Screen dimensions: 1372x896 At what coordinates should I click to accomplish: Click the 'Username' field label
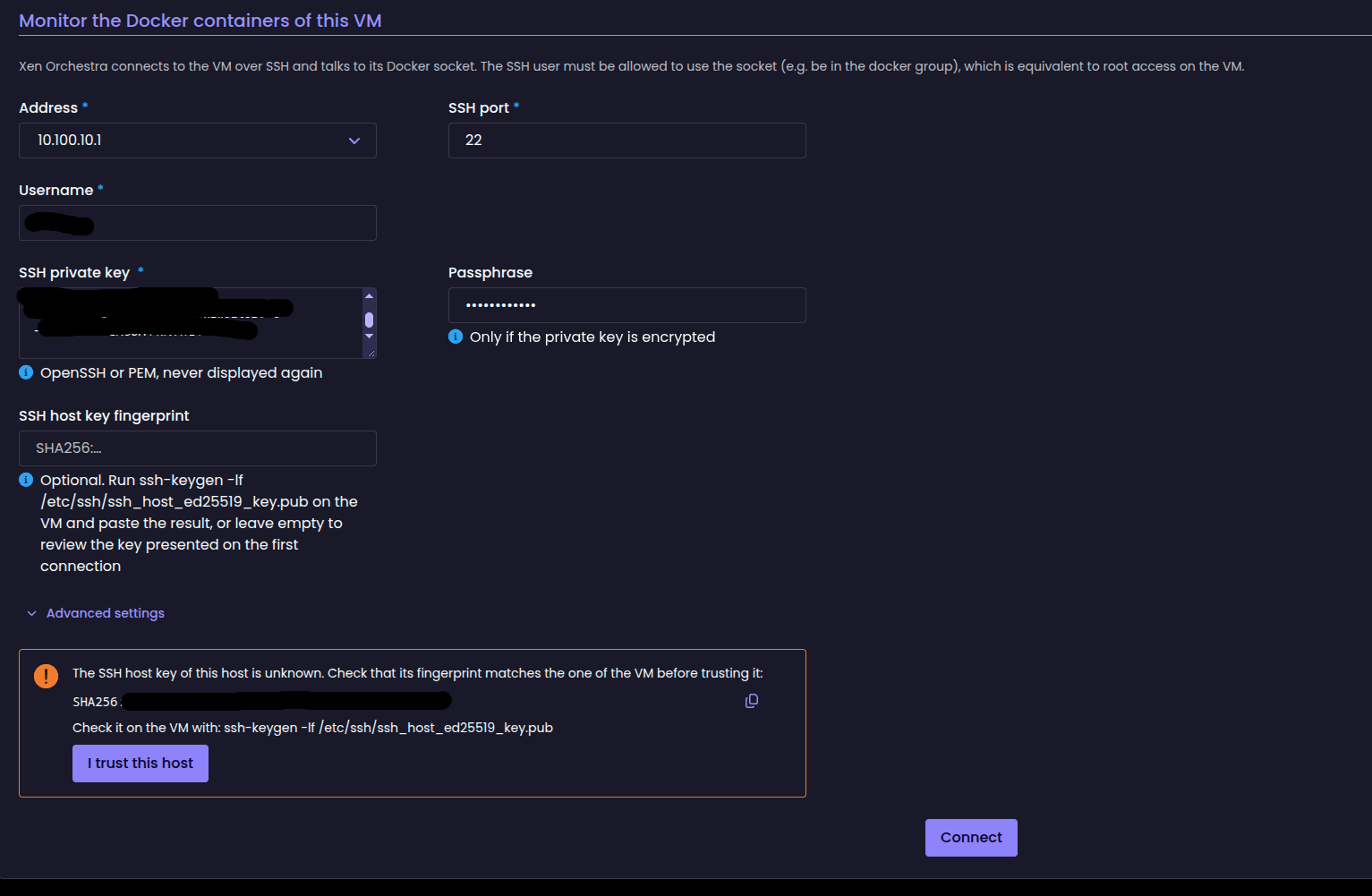(x=56, y=190)
